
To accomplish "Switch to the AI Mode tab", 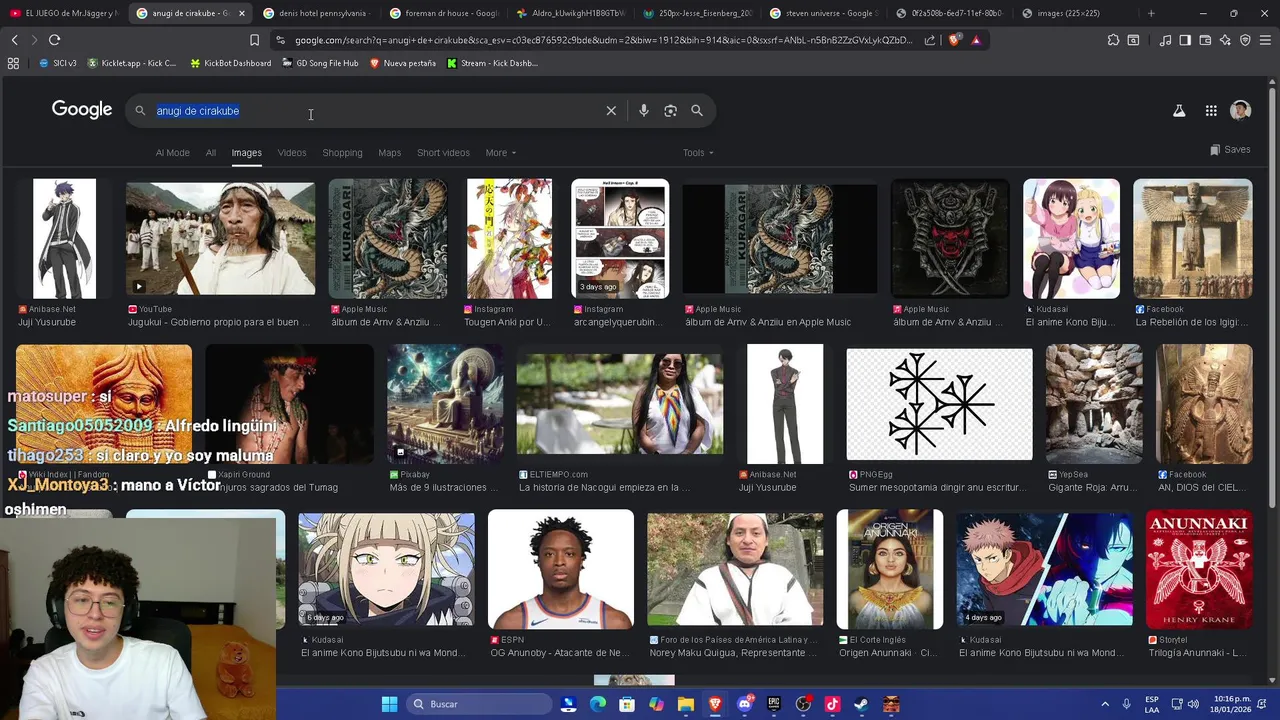I will pyautogui.click(x=172, y=153).
